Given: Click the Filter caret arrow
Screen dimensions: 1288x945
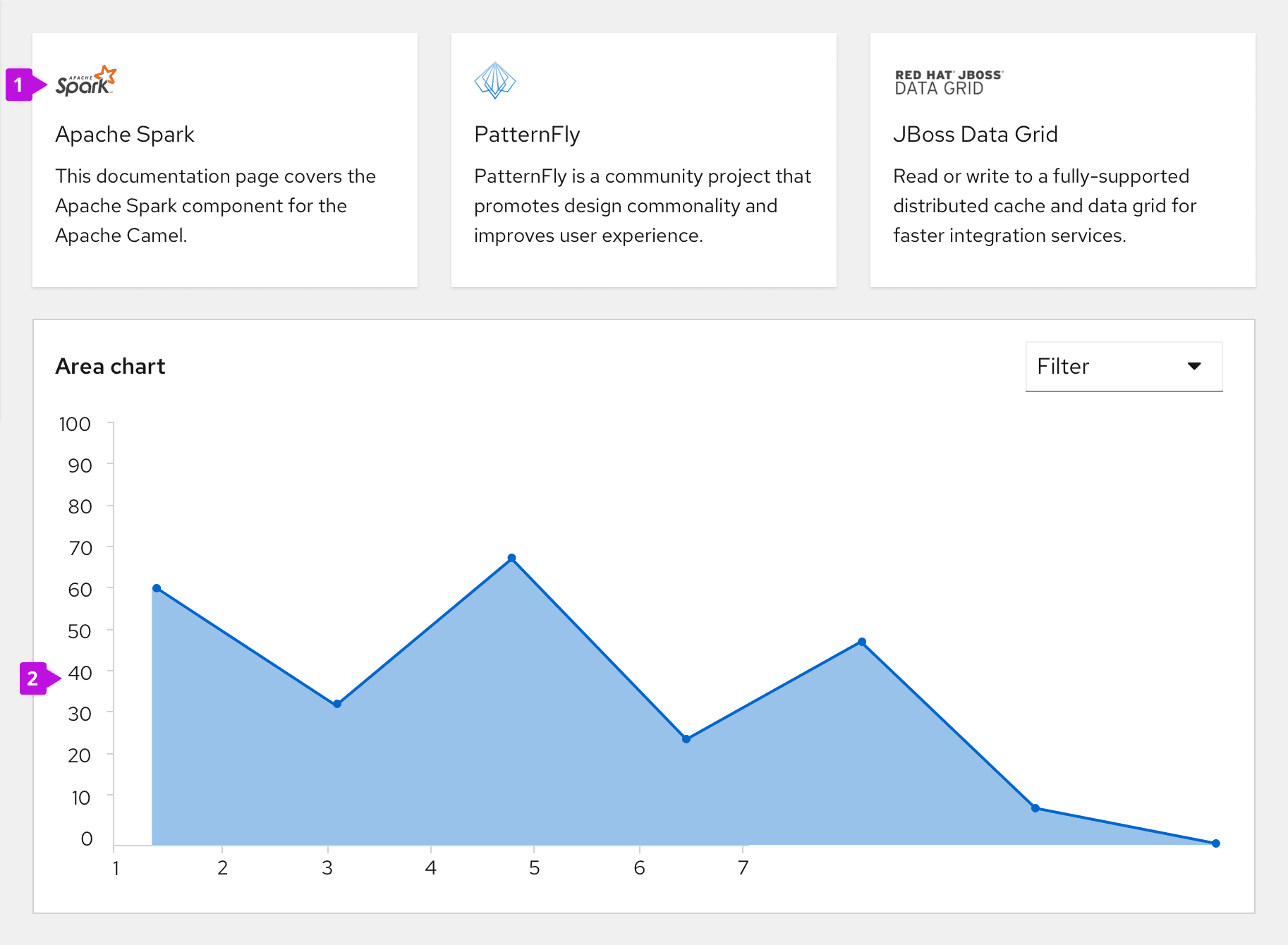Looking at the screenshot, I should (x=1194, y=366).
